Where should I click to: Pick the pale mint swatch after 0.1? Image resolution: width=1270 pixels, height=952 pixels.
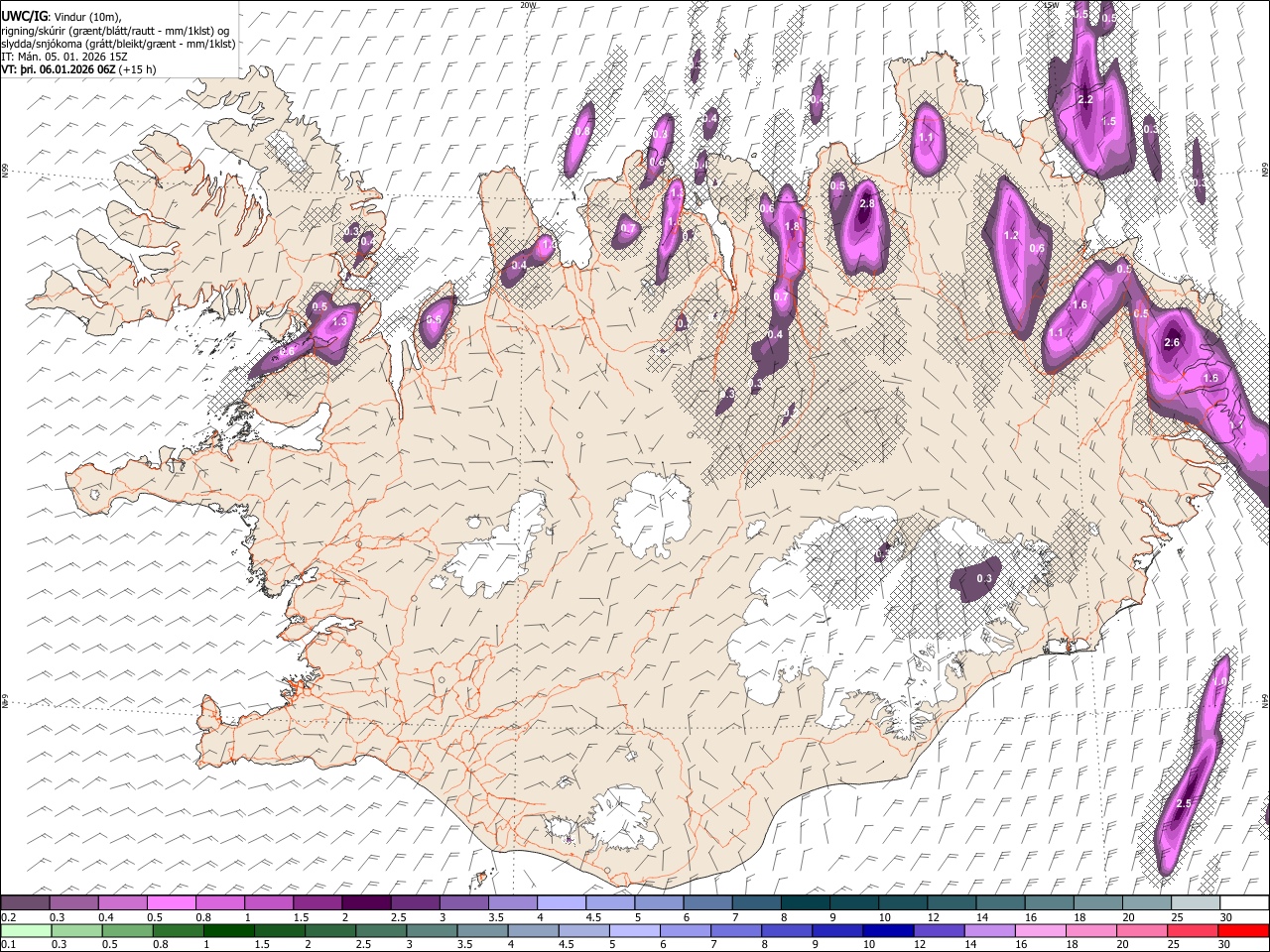27,931
